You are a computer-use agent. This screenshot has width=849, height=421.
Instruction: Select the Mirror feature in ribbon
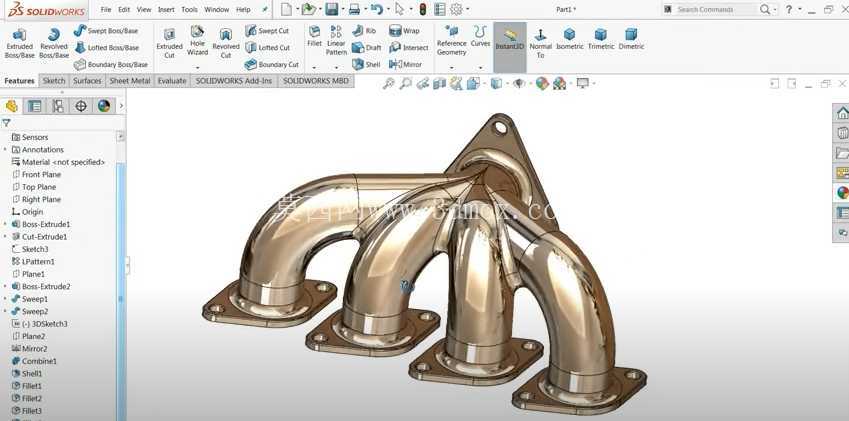point(406,64)
